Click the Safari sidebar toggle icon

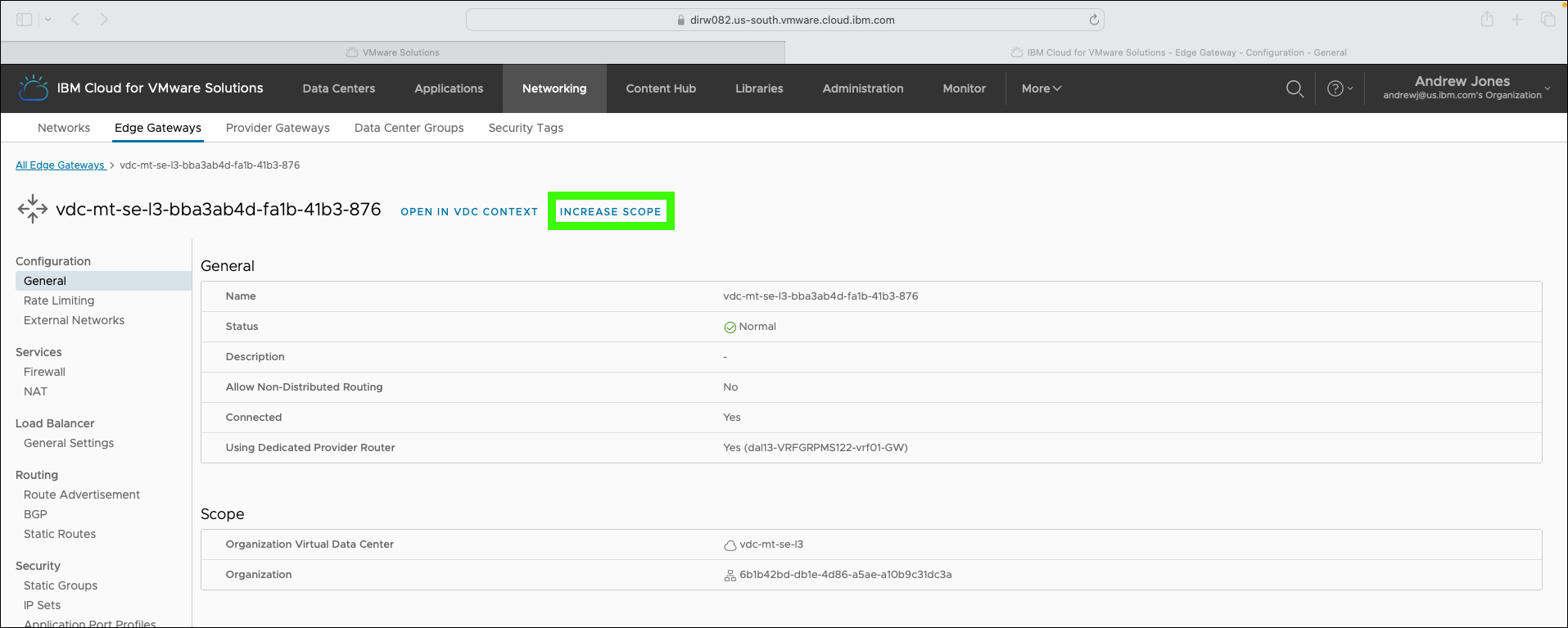point(25,20)
